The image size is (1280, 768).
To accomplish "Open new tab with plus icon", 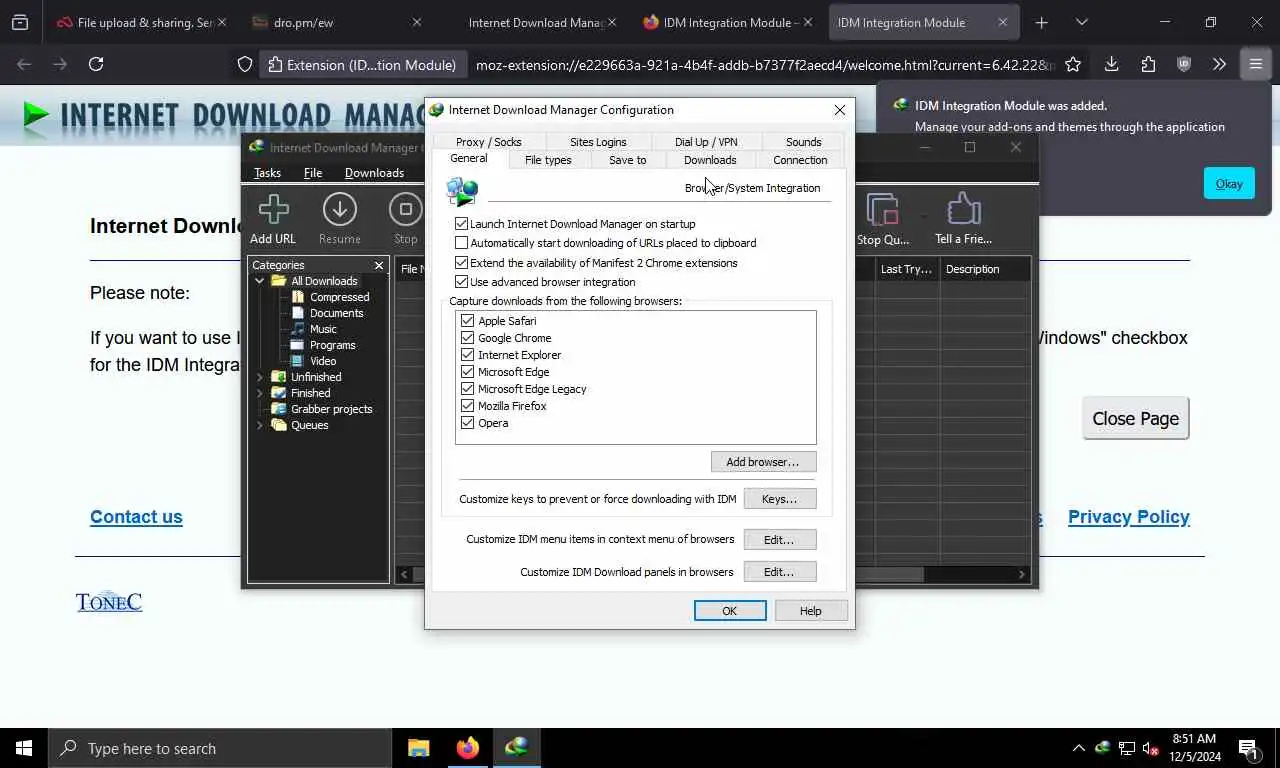I will 1041,22.
